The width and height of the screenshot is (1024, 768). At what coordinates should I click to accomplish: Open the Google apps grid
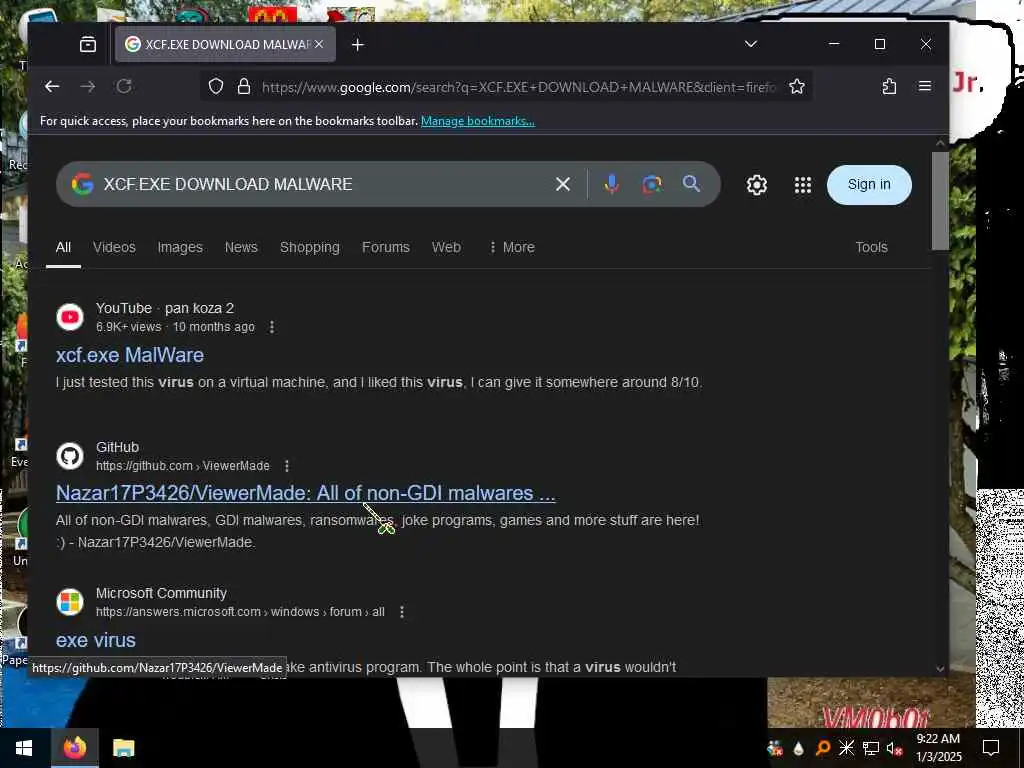[803, 185]
